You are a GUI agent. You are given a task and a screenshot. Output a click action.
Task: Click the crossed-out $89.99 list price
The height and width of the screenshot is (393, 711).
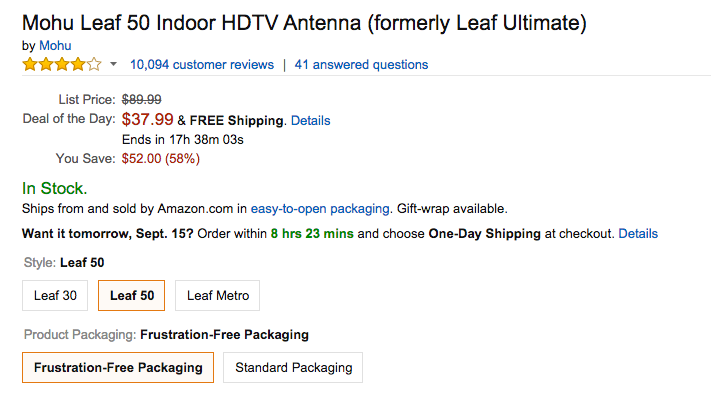tap(141, 99)
